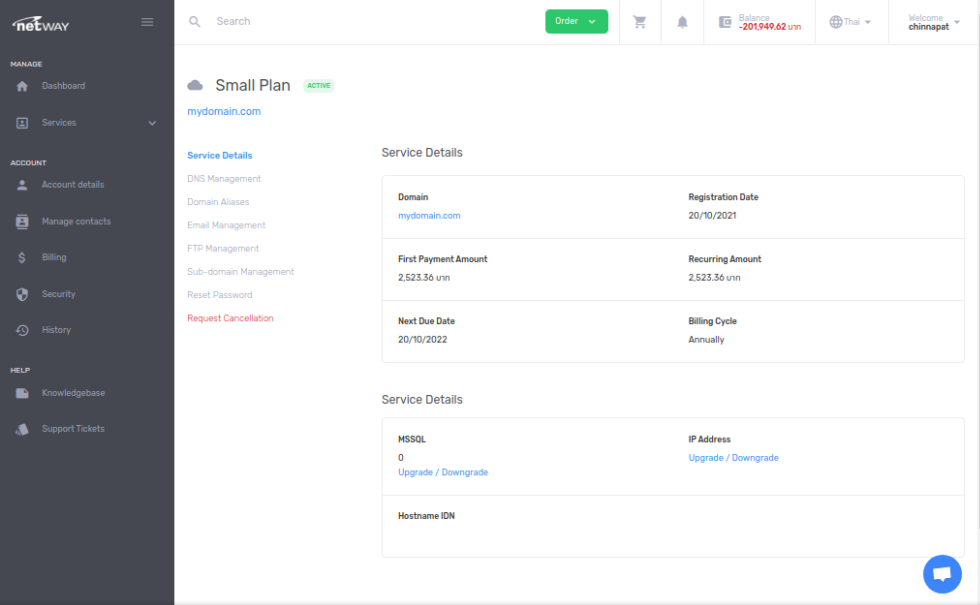Click the notification bell icon
980x605 pixels.
pos(683,22)
